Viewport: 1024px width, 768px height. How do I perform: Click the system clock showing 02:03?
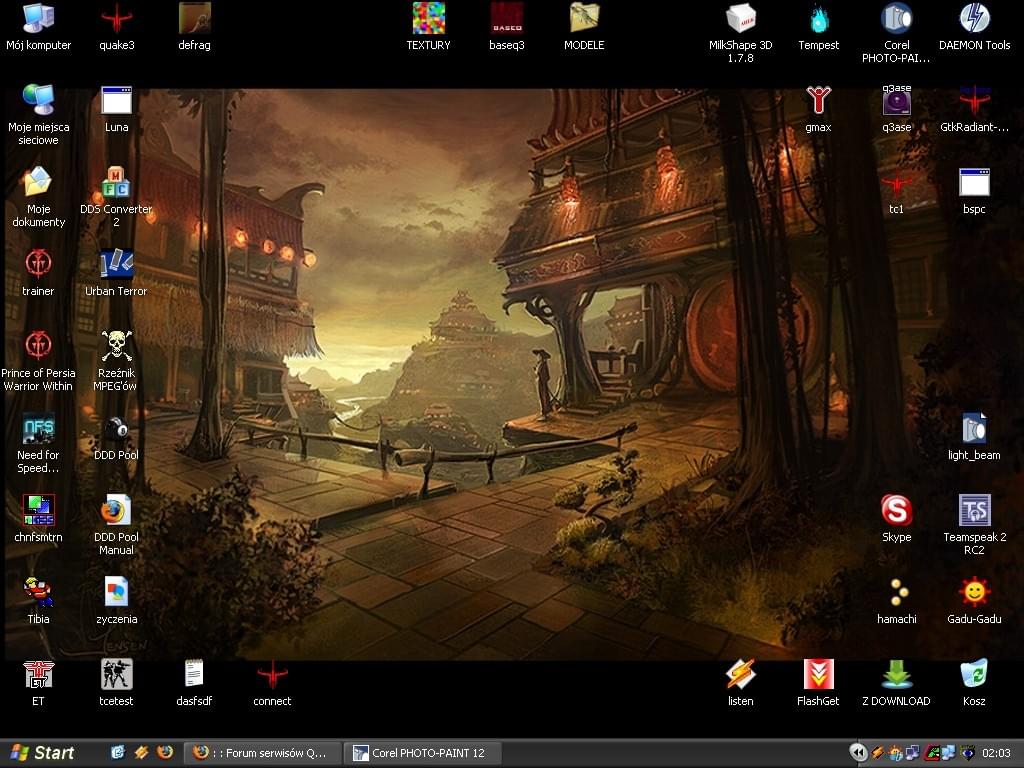coord(996,753)
